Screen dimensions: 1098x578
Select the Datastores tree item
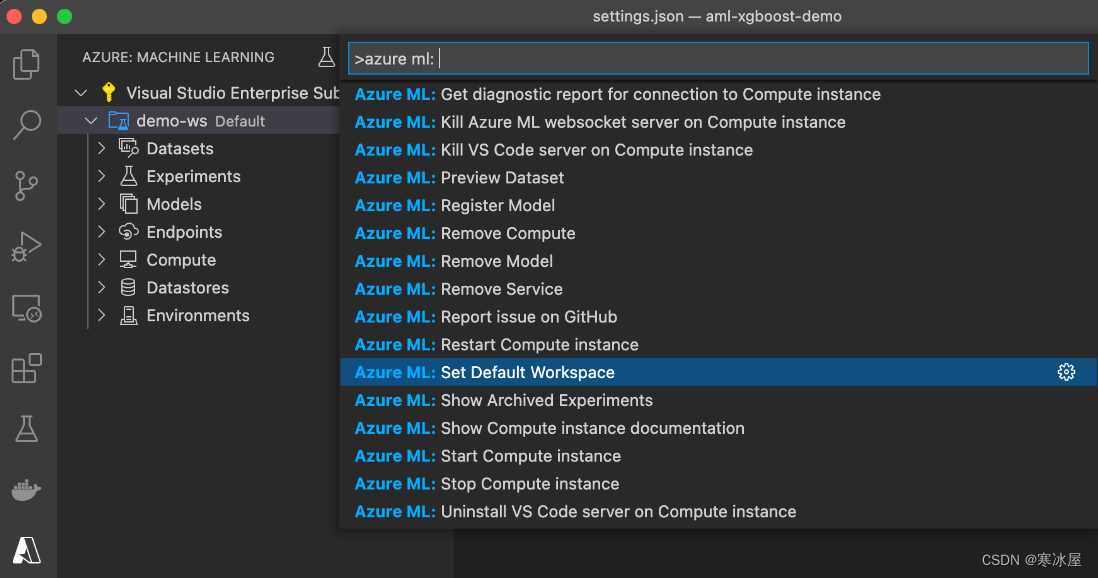tap(187, 288)
